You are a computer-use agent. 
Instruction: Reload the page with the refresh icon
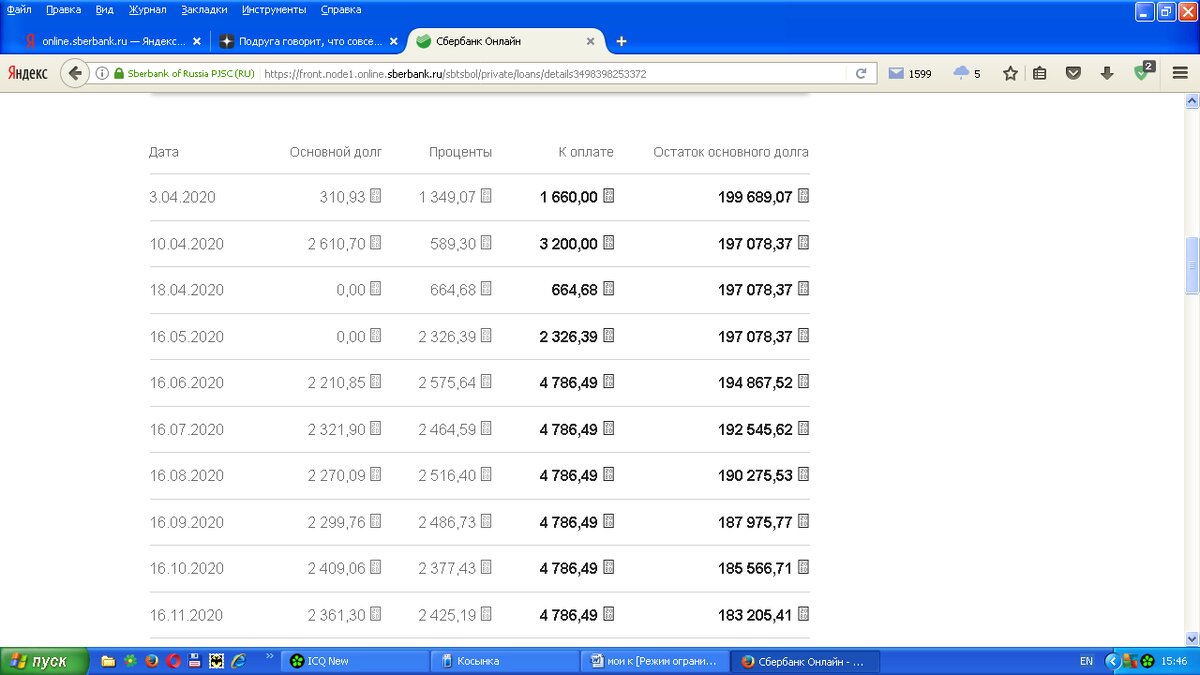(860, 73)
